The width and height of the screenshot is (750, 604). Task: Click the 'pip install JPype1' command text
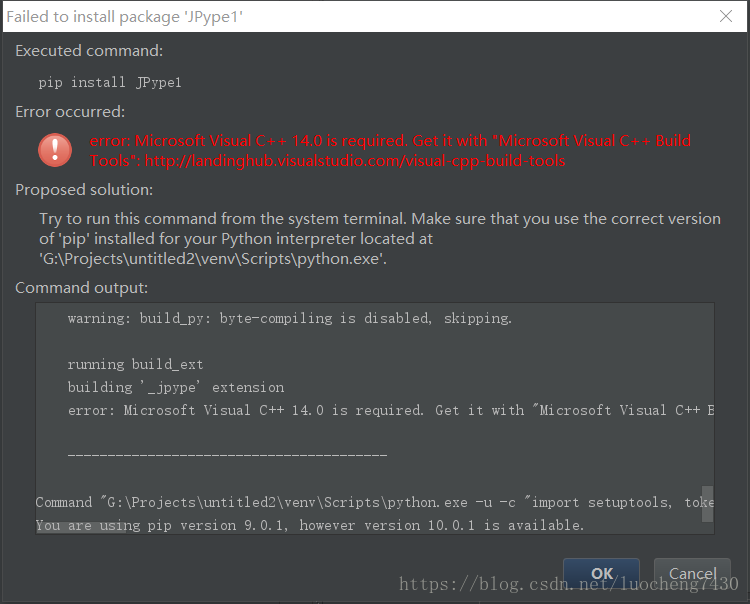tap(110, 82)
